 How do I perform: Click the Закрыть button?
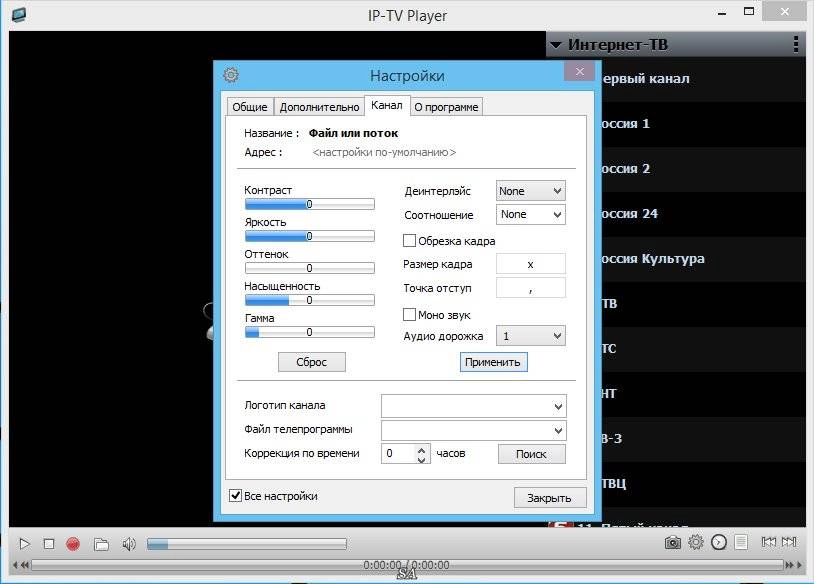550,498
